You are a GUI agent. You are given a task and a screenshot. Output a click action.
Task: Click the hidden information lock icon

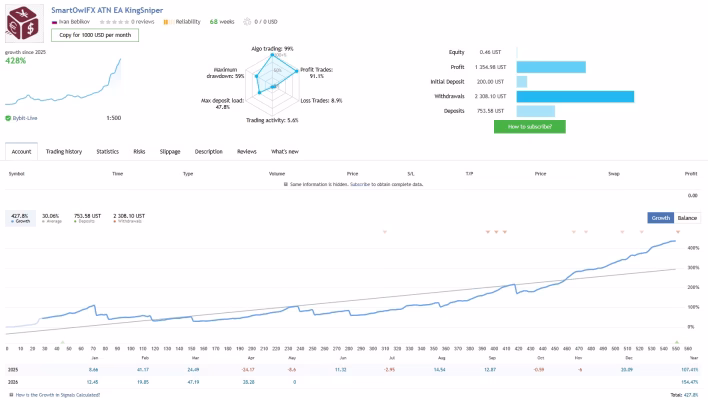coord(285,184)
